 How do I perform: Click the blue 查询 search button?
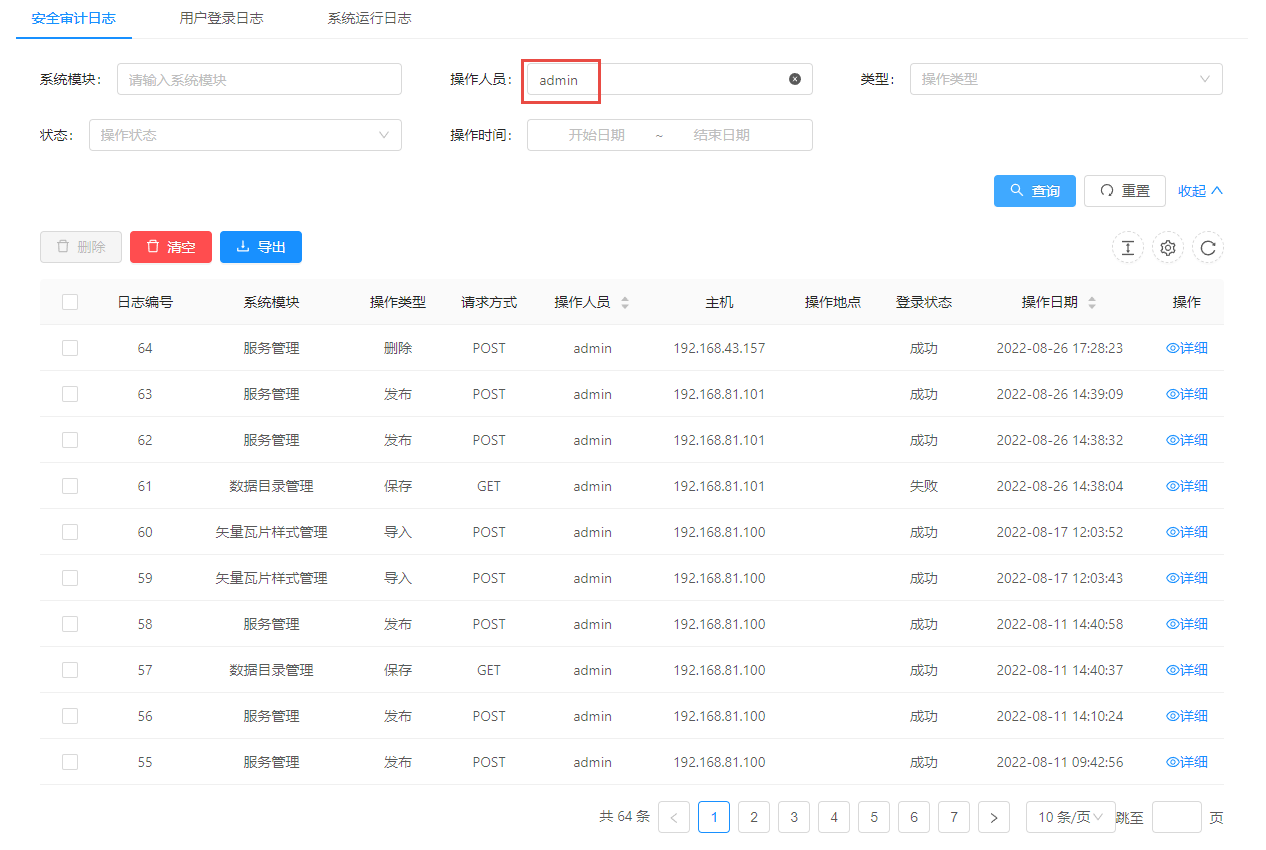tap(1034, 191)
